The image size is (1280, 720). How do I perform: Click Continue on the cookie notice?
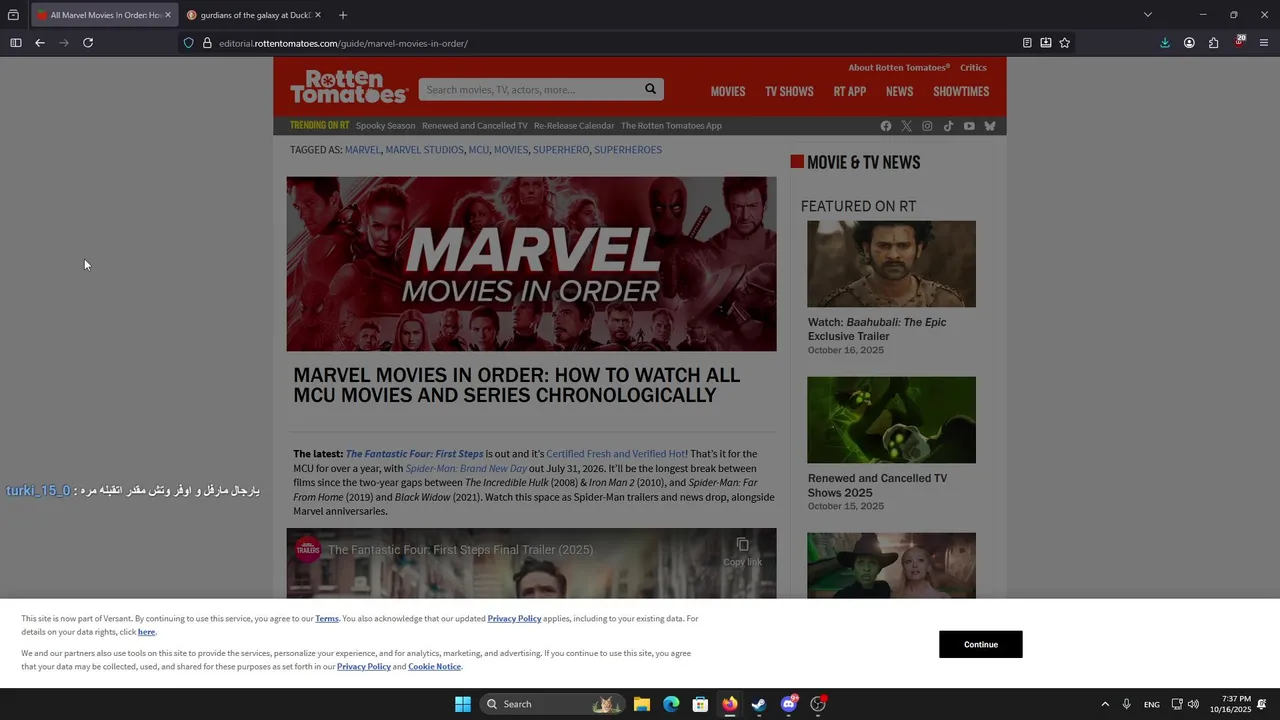tap(980, 644)
